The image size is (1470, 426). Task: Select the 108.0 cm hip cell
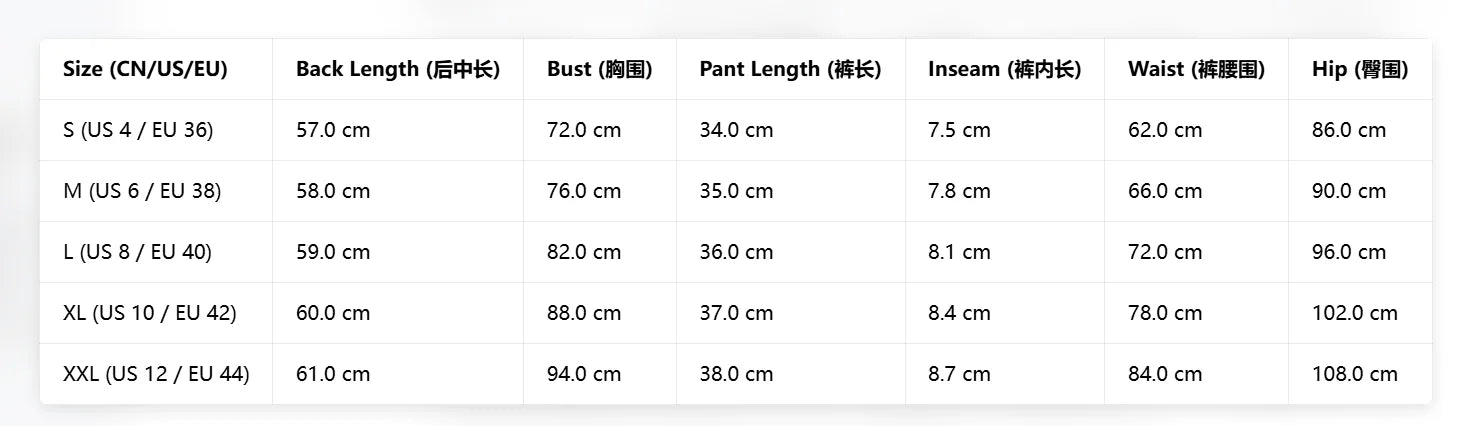click(1355, 374)
